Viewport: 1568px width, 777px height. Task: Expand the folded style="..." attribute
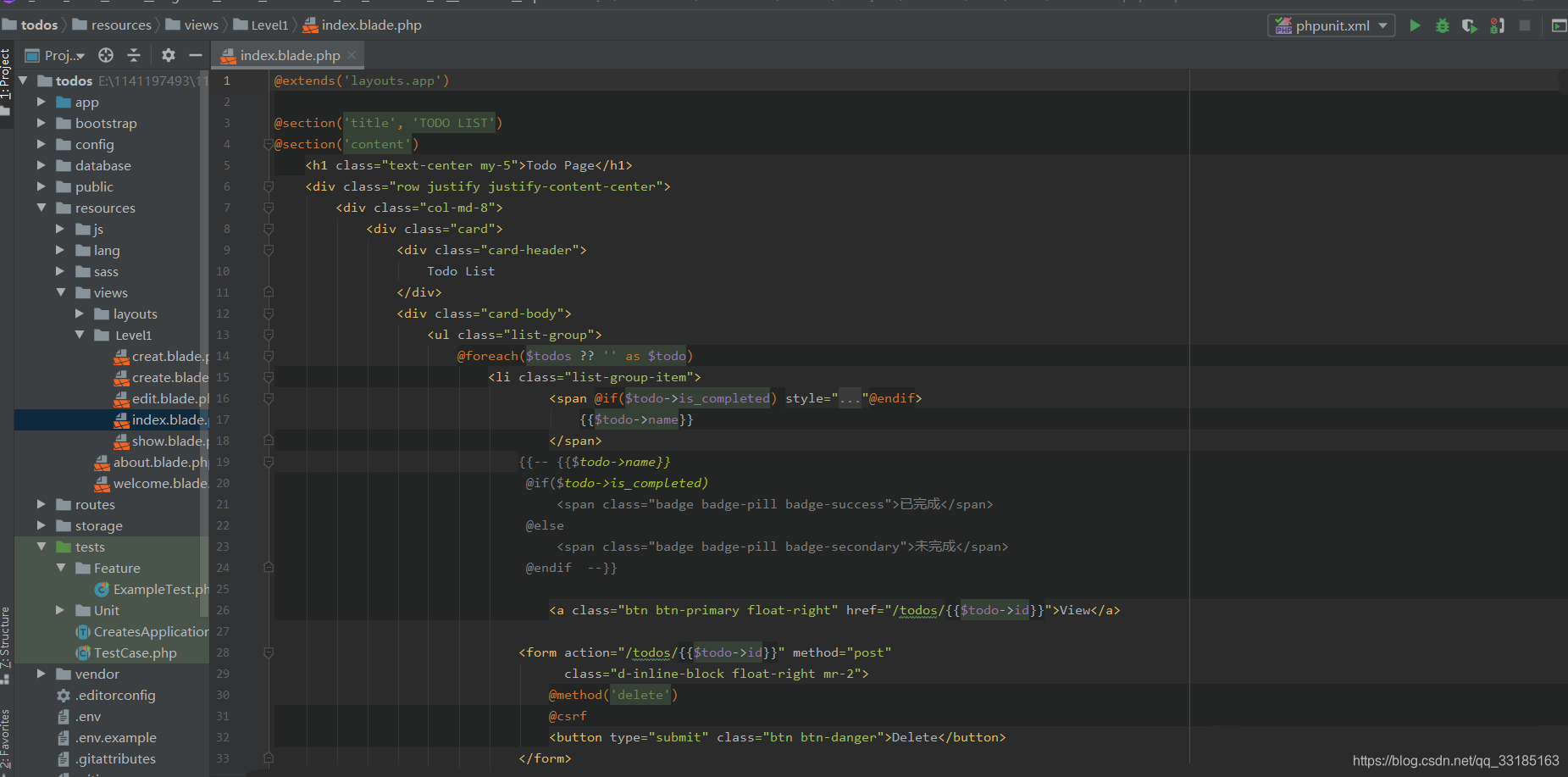[x=850, y=398]
